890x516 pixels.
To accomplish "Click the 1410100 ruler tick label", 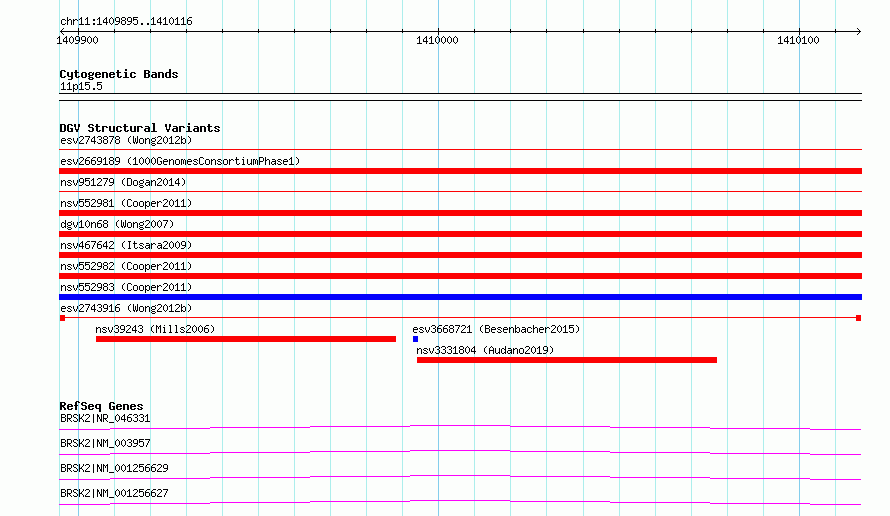I will 798,40.
